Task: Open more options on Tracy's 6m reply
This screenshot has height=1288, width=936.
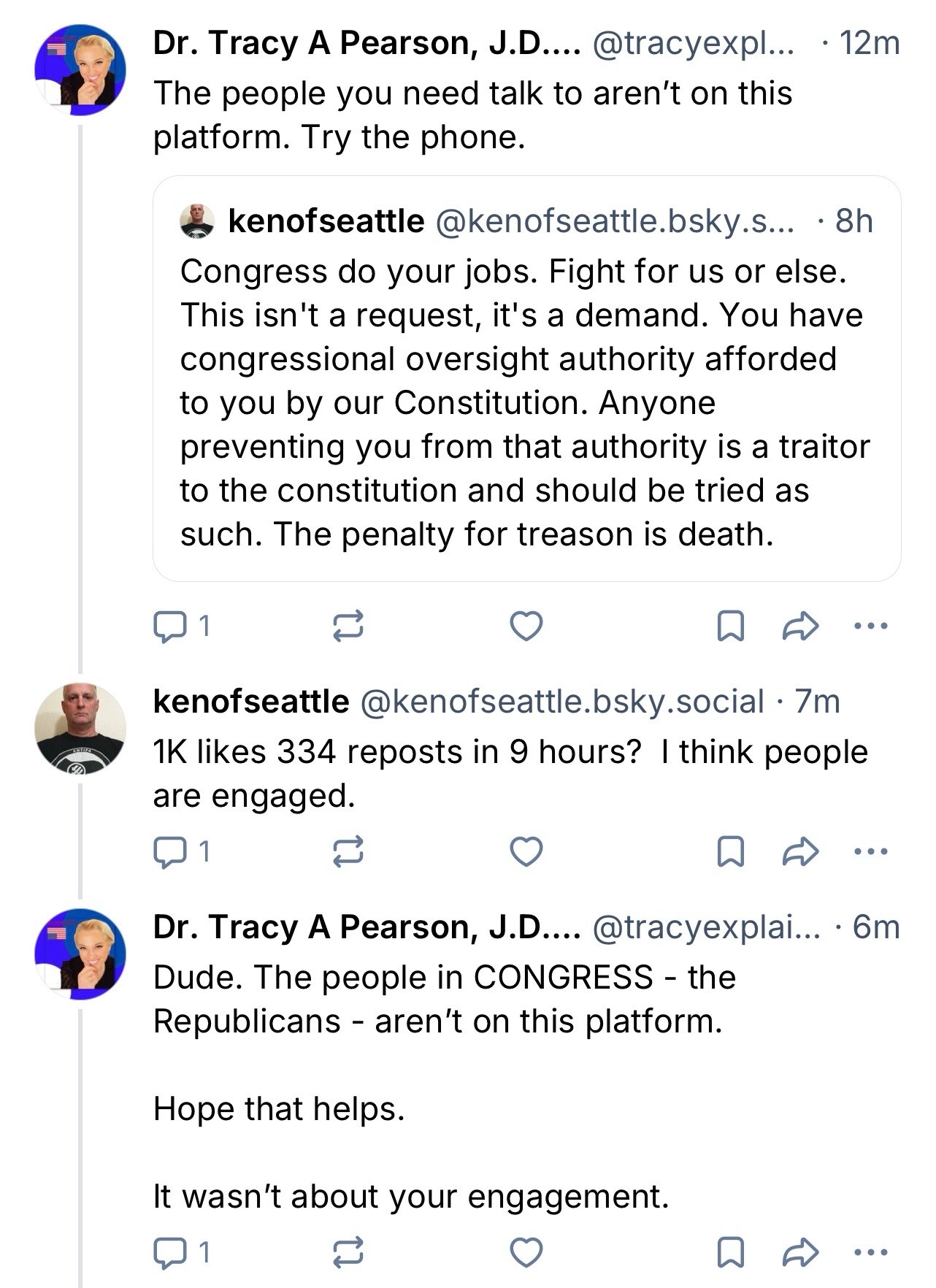Action: [871, 1253]
